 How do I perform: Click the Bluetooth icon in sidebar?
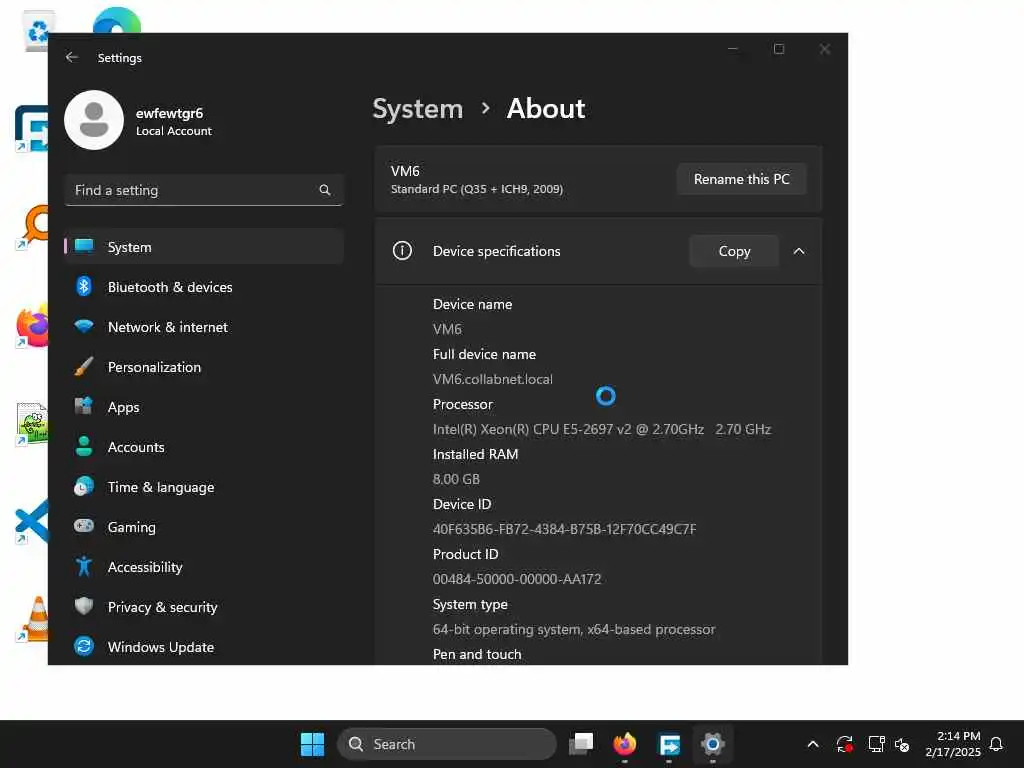[x=84, y=287]
